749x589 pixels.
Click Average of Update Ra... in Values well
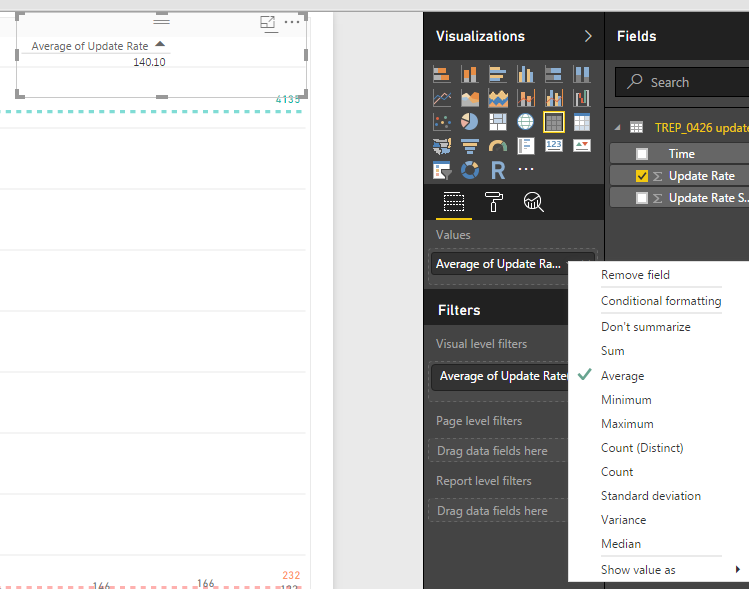pyautogui.click(x=498, y=264)
